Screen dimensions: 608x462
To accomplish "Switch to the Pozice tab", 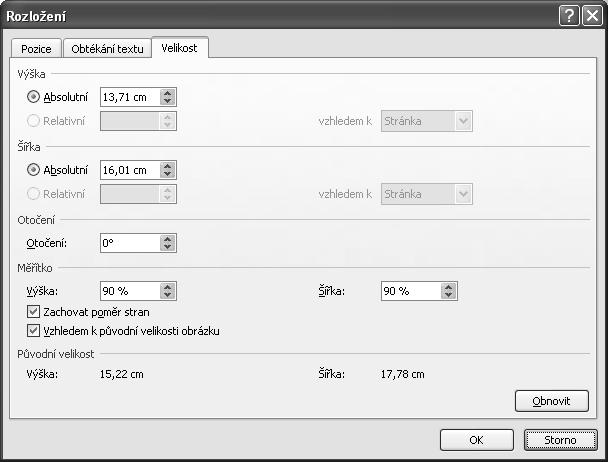I will tap(36, 49).
